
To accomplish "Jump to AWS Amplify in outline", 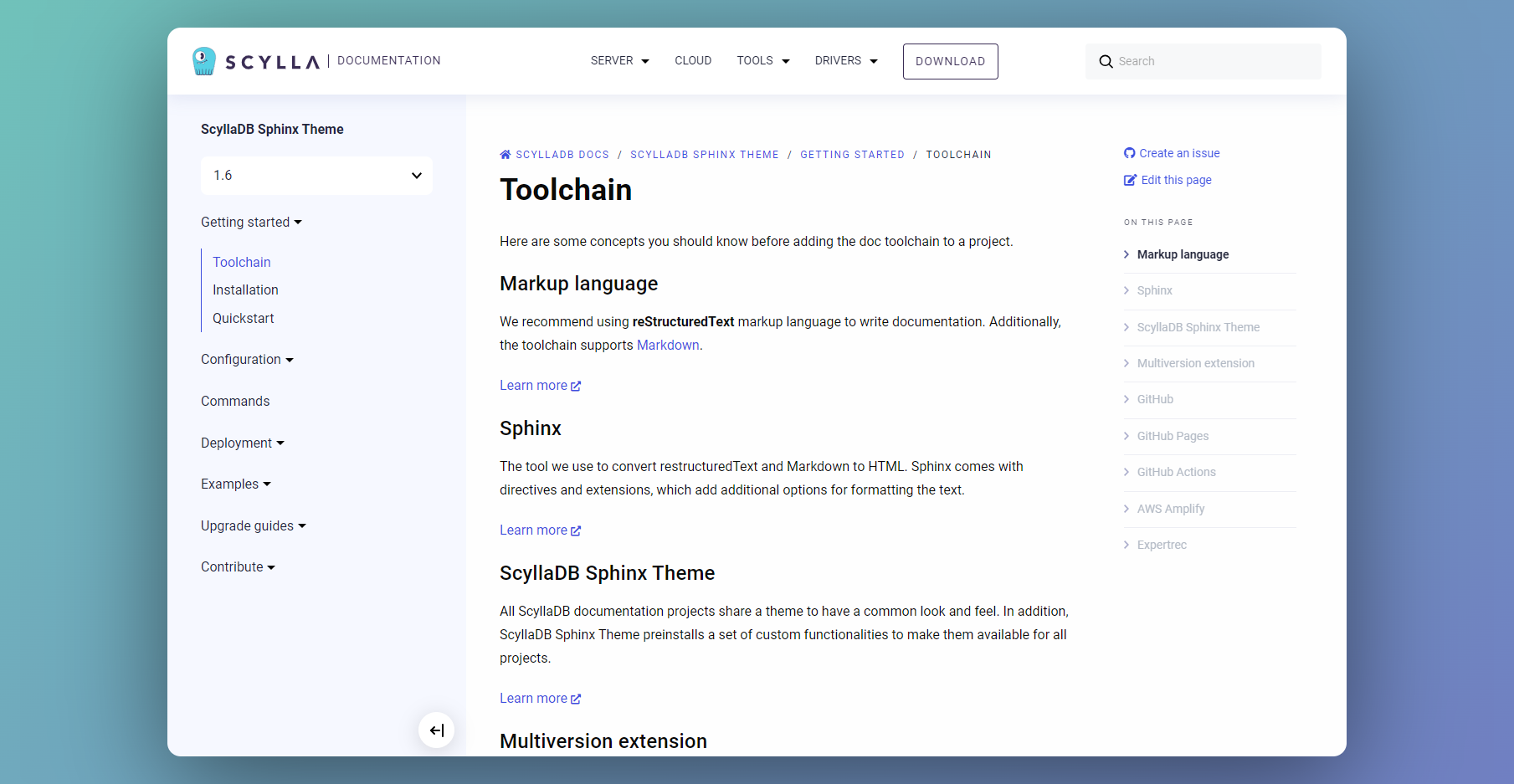I will (1171, 509).
